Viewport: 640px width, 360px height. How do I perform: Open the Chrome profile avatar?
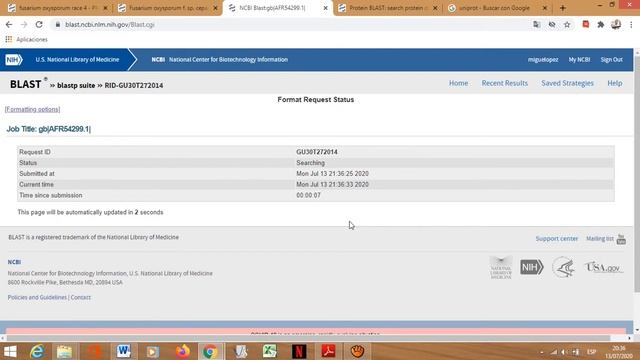tap(616, 24)
